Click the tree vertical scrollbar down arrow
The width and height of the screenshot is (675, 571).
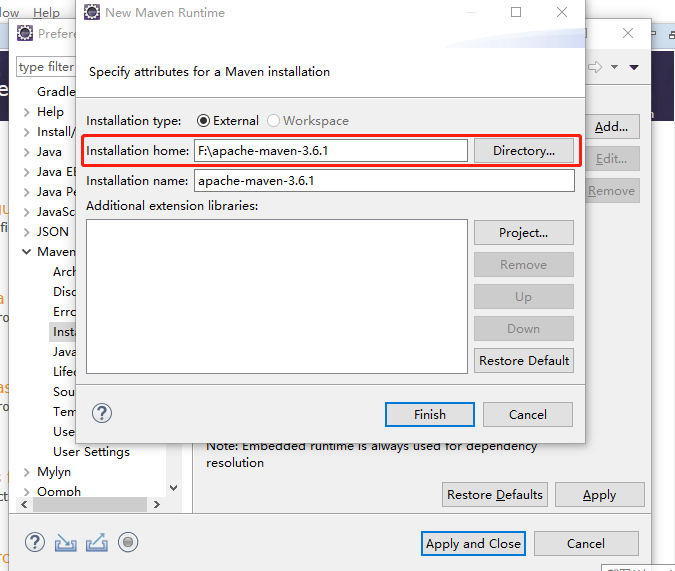tap(173, 488)
